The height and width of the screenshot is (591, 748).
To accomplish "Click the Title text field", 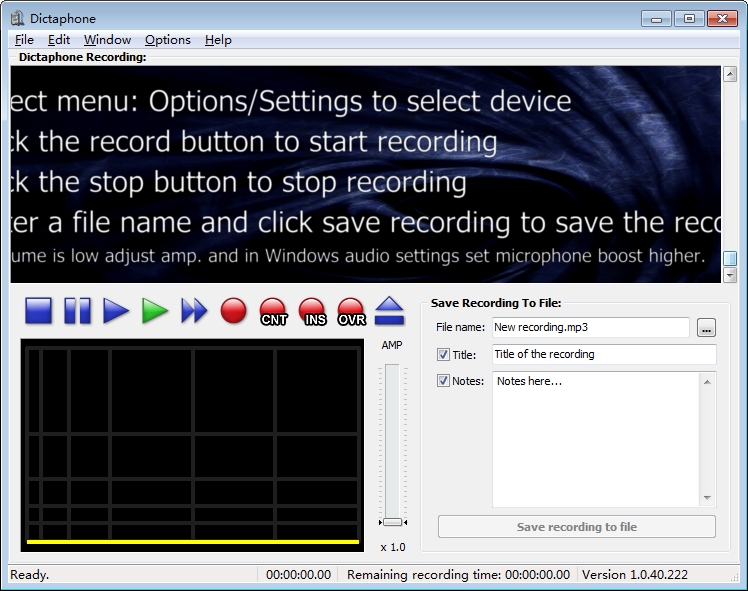I will point(604,354).
